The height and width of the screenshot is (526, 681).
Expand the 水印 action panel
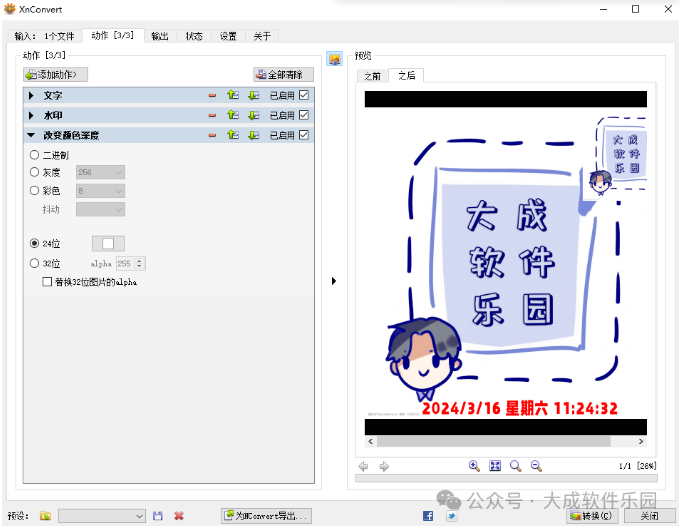[31, 115]
